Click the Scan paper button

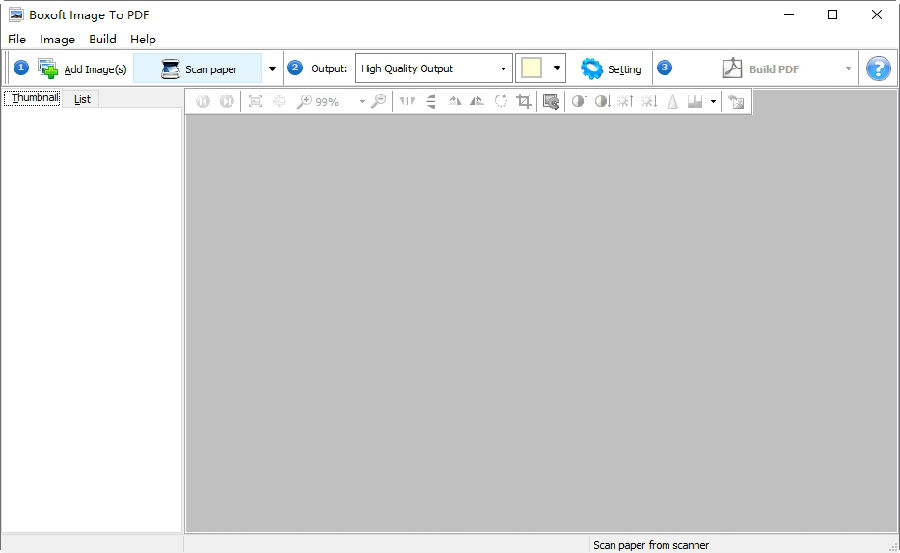(198, 68)
